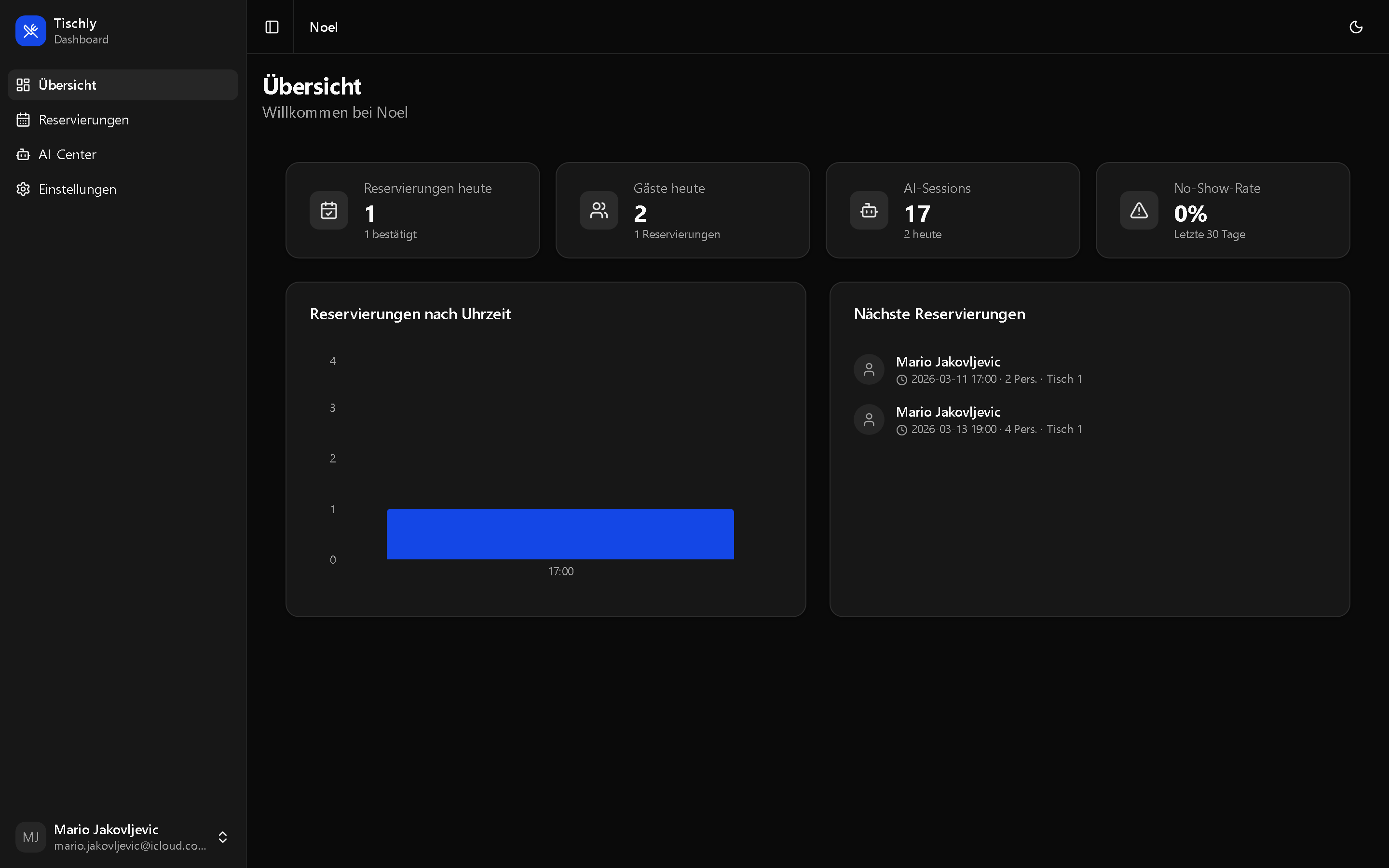Click the grid icon next to Übersicht
Image resolution: width=1389 pixels, height=868 pixels.
[23, 84]
